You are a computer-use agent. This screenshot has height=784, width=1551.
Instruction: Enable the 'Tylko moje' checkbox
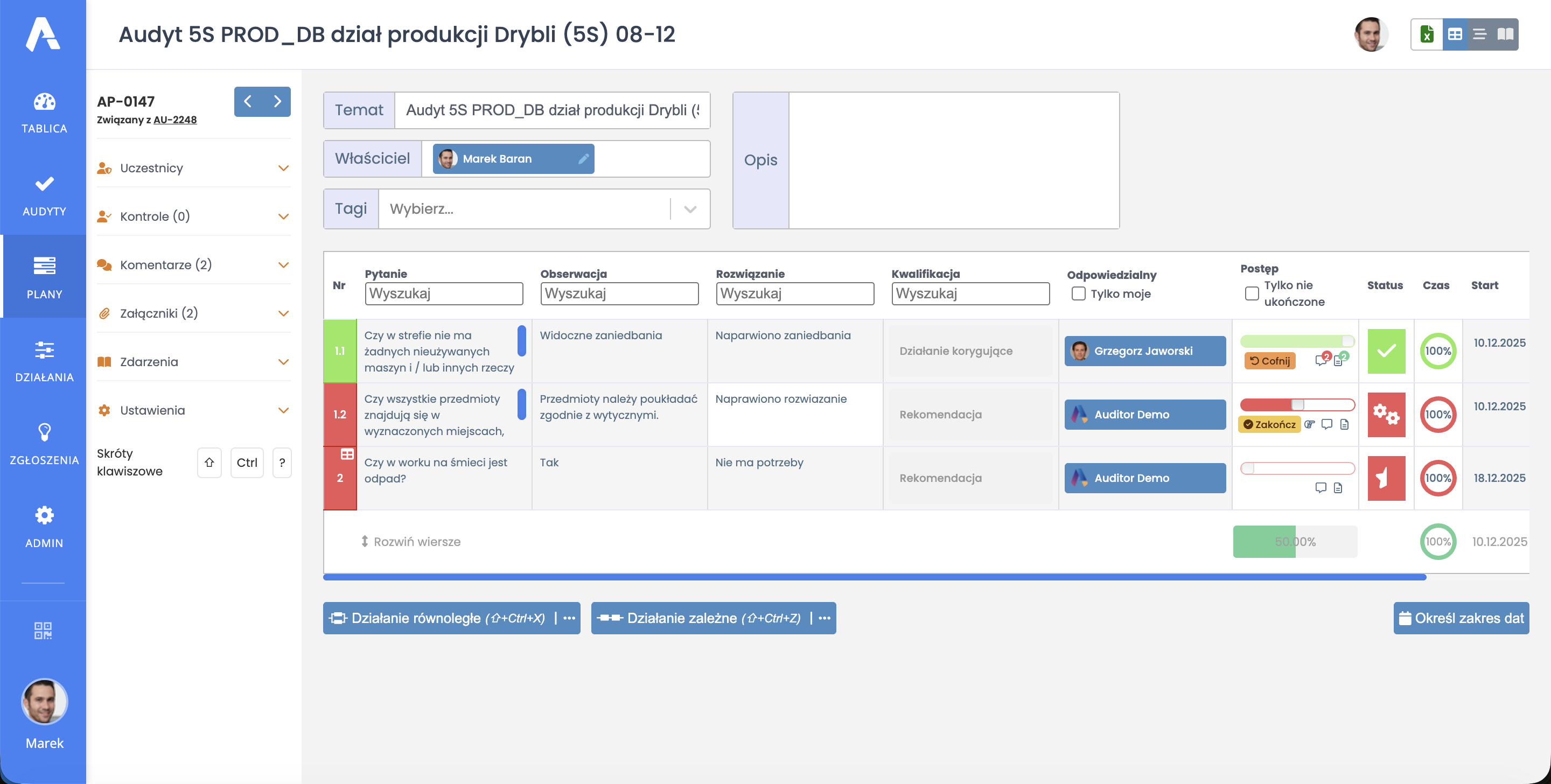[x=1078, y=294]
